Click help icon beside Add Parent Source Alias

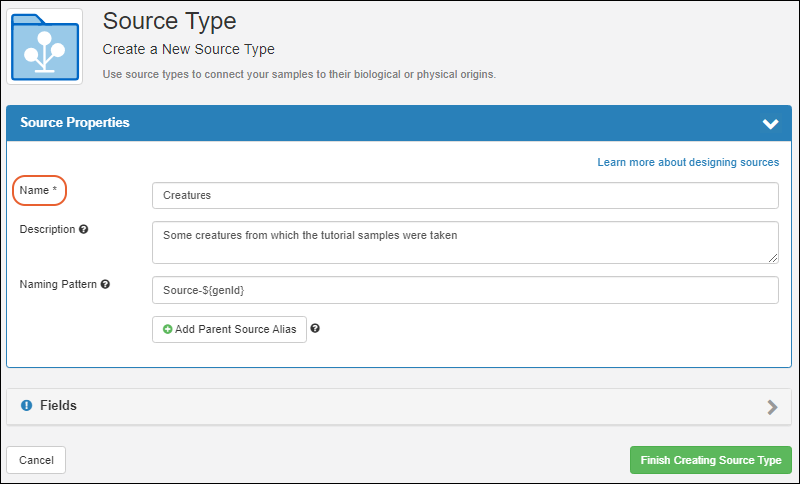315,328
